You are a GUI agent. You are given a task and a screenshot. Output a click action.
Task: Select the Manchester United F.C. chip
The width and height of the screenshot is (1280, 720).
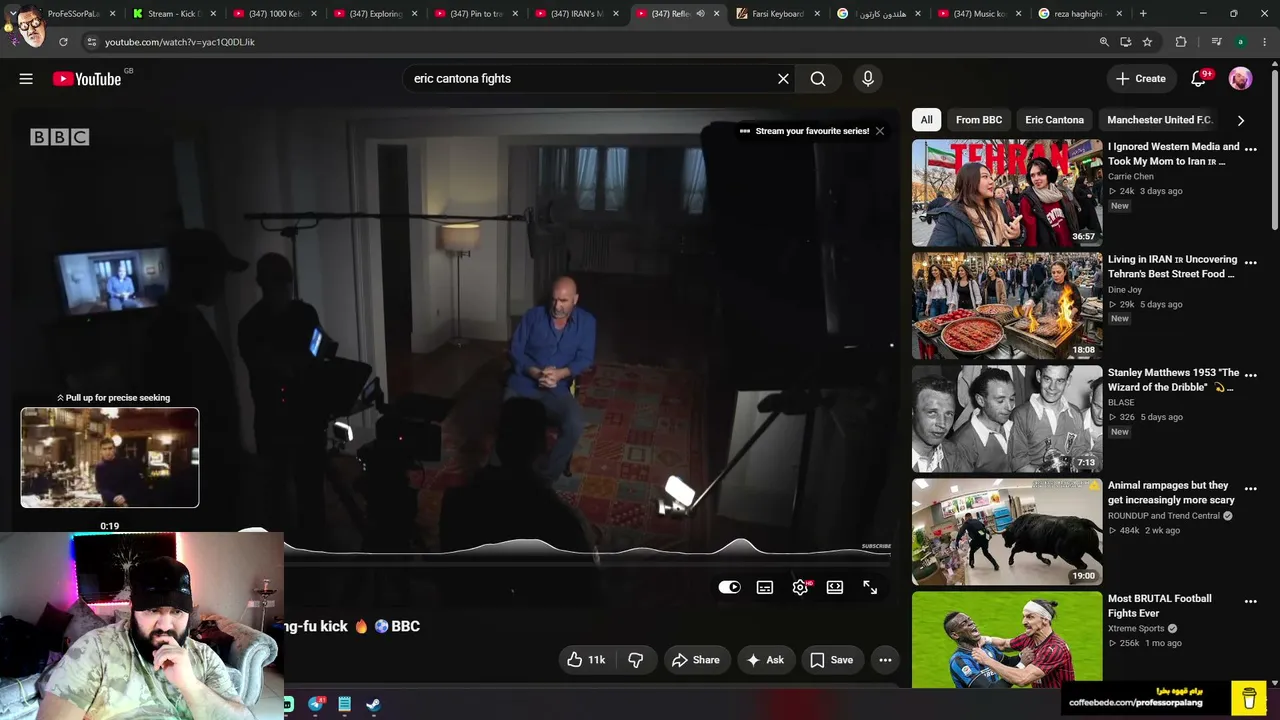coord(1159,120)
